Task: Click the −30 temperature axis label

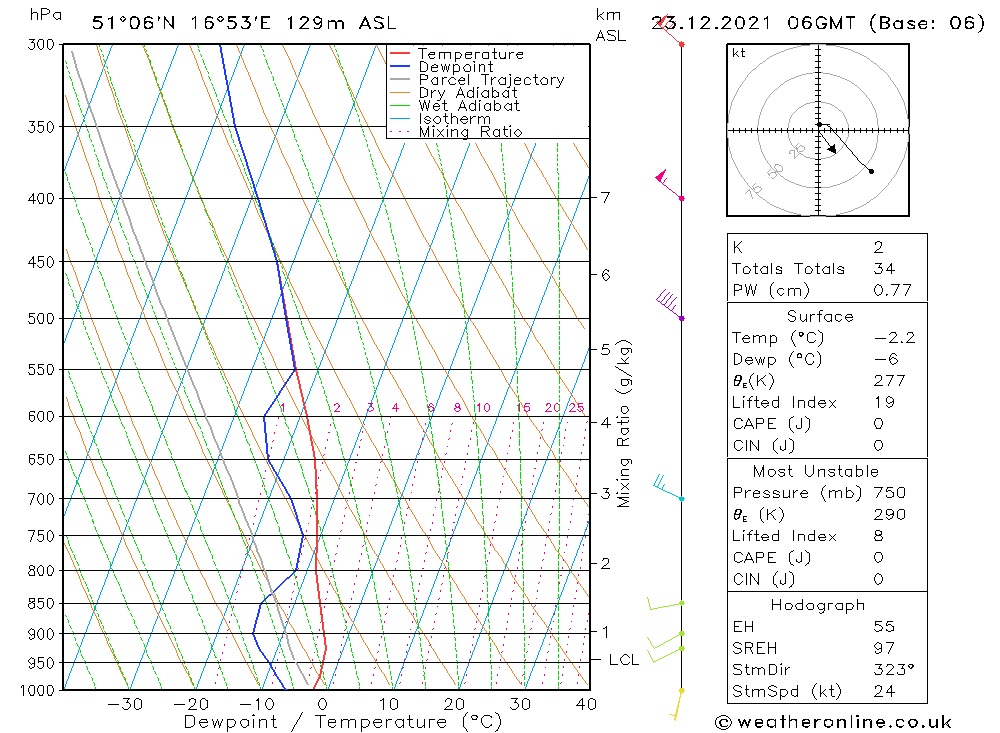Action: [x=124, y=704]
